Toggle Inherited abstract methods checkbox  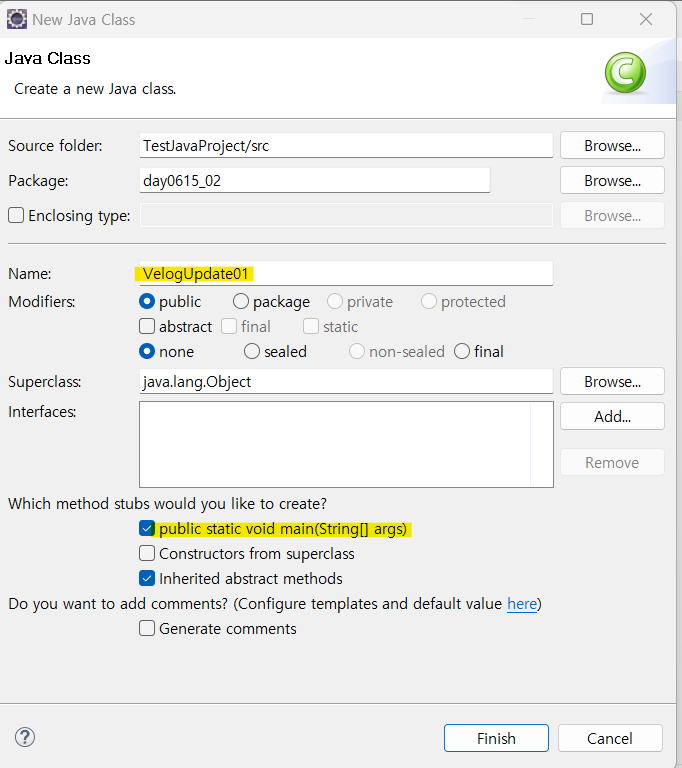point(147,578)
